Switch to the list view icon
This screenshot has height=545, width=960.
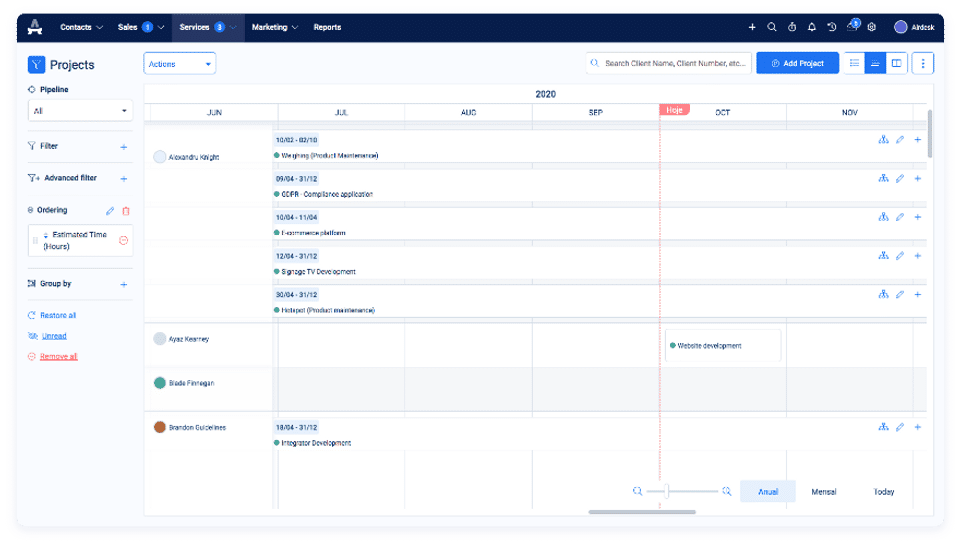point(854,63)
